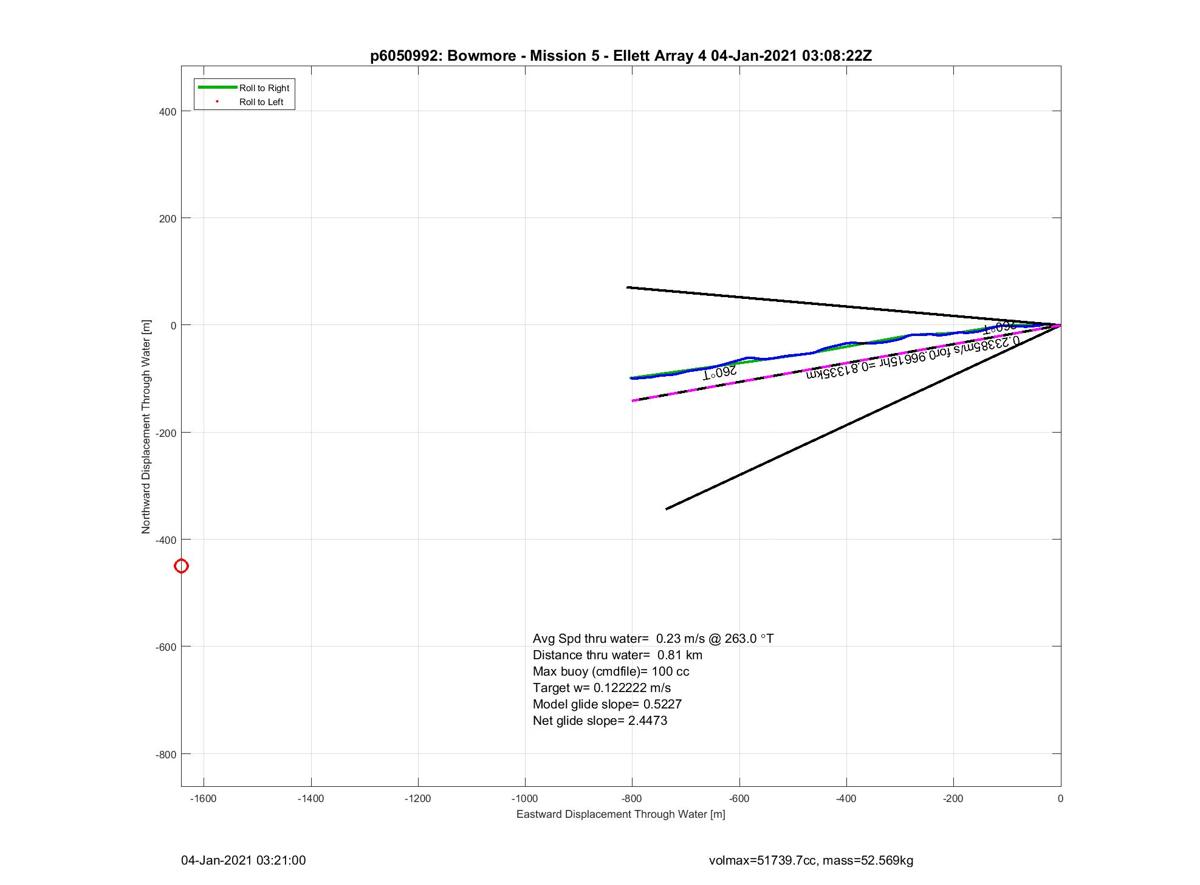The height and width of the screenshot is (885, 1200).
Task: Click the 200 tick on the Northward axis
Action: coord(166,219)
